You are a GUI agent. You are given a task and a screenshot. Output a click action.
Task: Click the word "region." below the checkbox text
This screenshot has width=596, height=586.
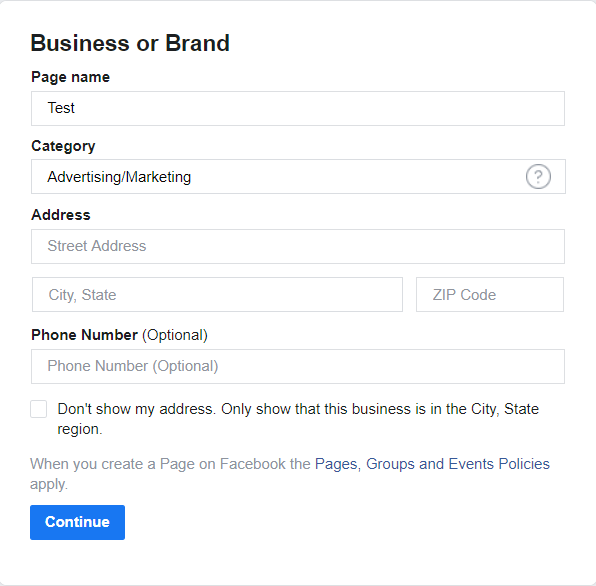(x=80, y=429)
